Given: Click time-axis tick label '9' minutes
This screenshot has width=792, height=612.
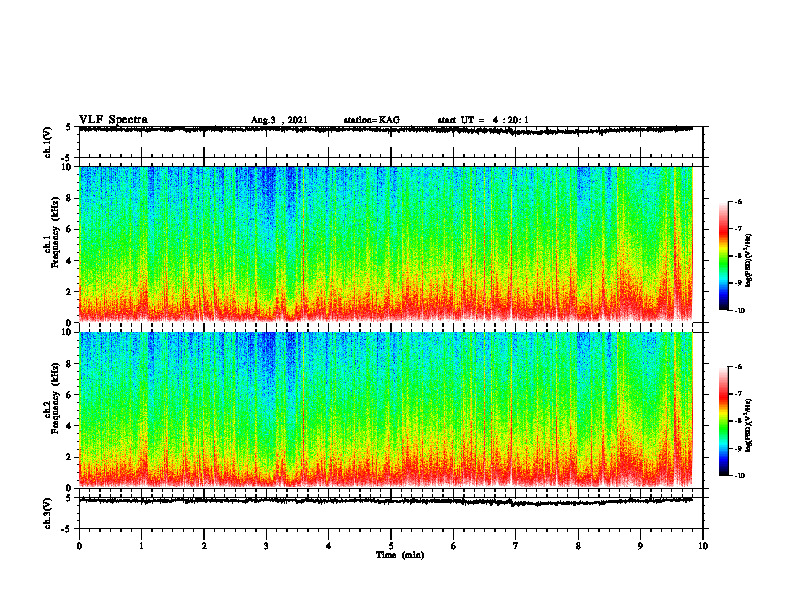Looking at the screenshot, I should pos(640,546).
